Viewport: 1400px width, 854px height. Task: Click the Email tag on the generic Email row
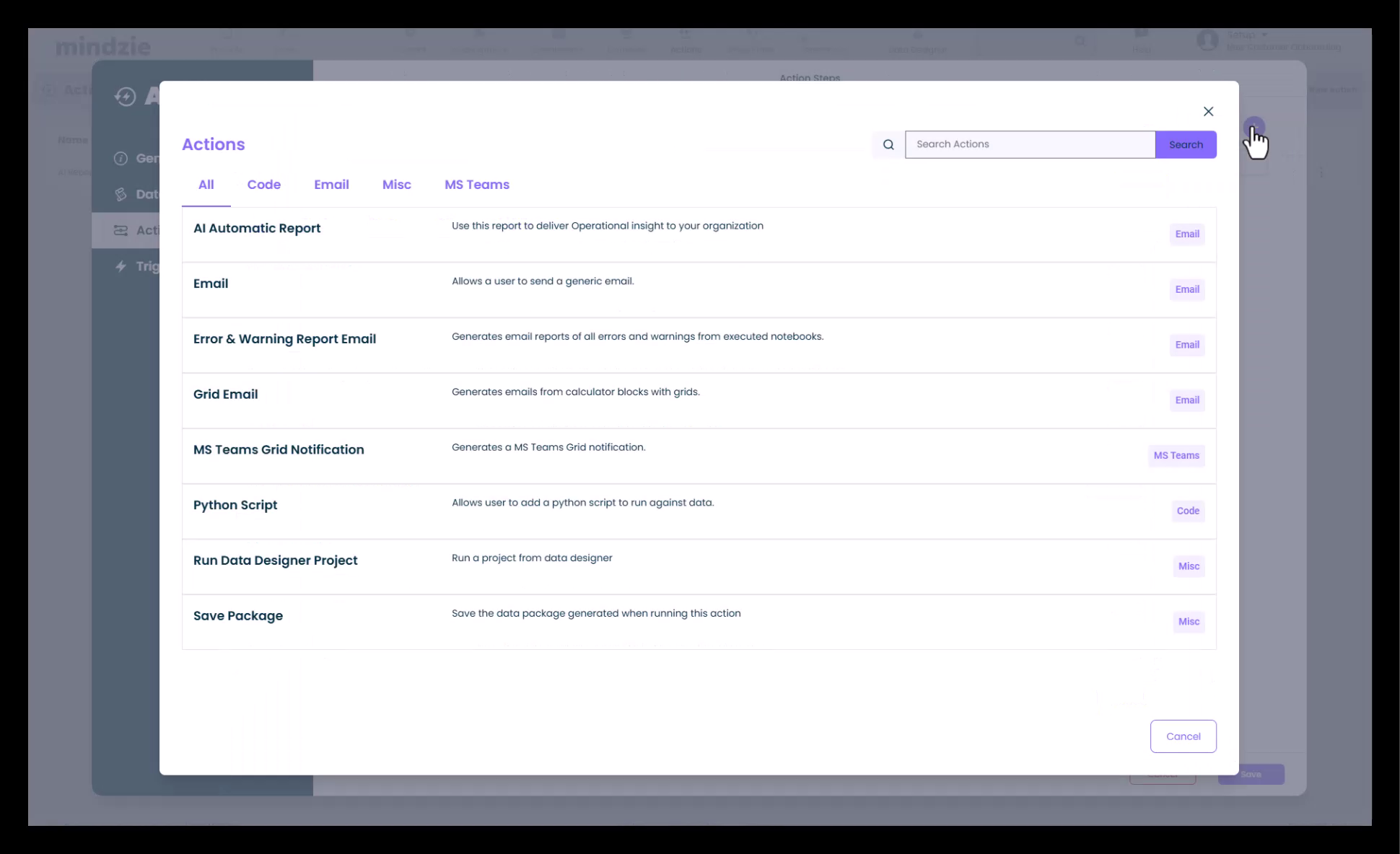(x=1187, y=290)
